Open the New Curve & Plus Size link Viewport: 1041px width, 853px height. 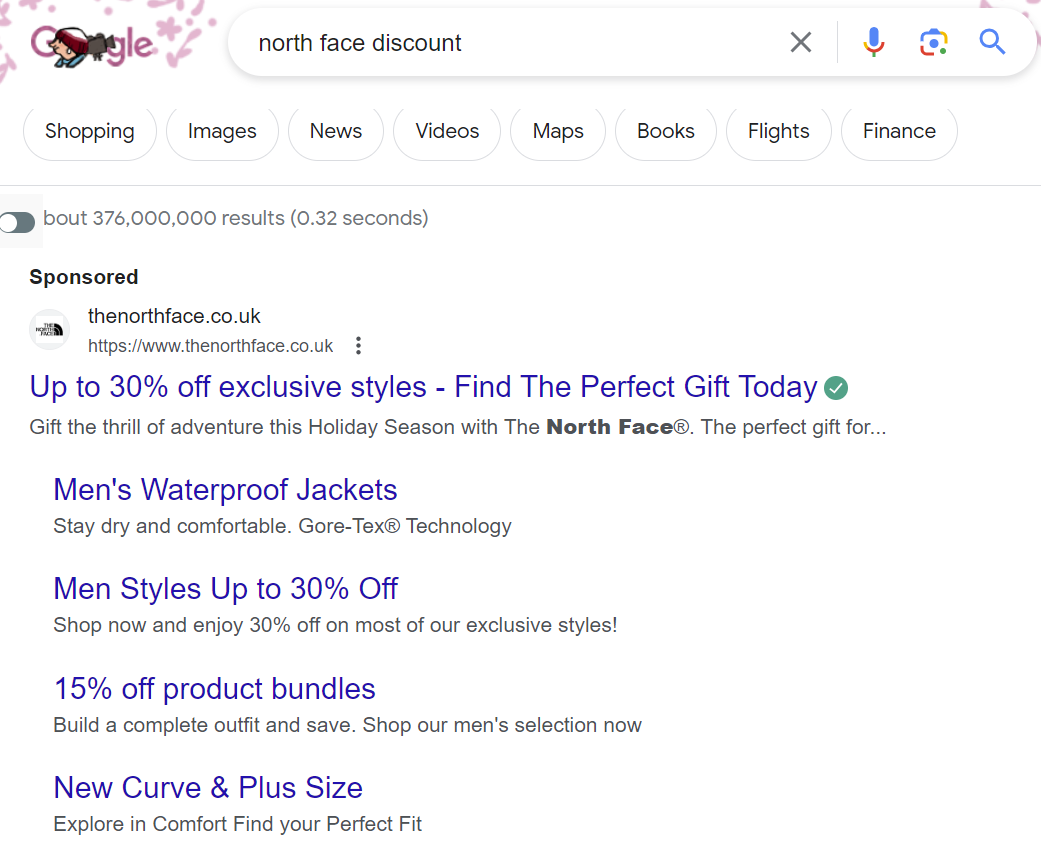[x=208, y=787]
